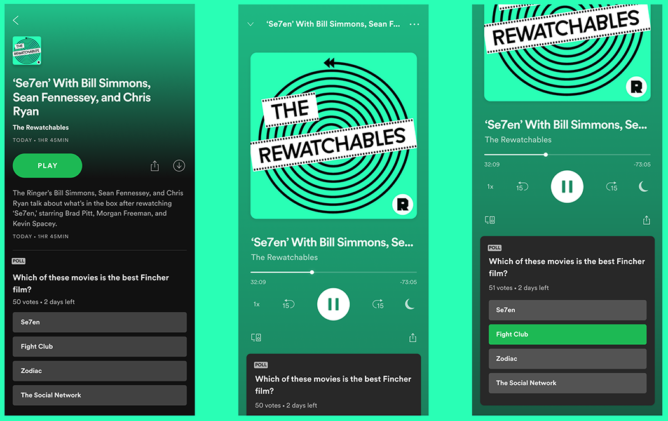668x421 pixels.
Task: Click progress bar in middle player
Action: [x=334, y=272]
